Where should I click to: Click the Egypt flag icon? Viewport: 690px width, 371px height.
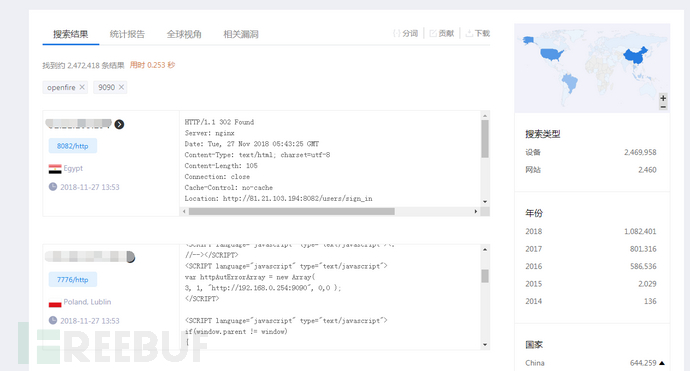[55, 169]
